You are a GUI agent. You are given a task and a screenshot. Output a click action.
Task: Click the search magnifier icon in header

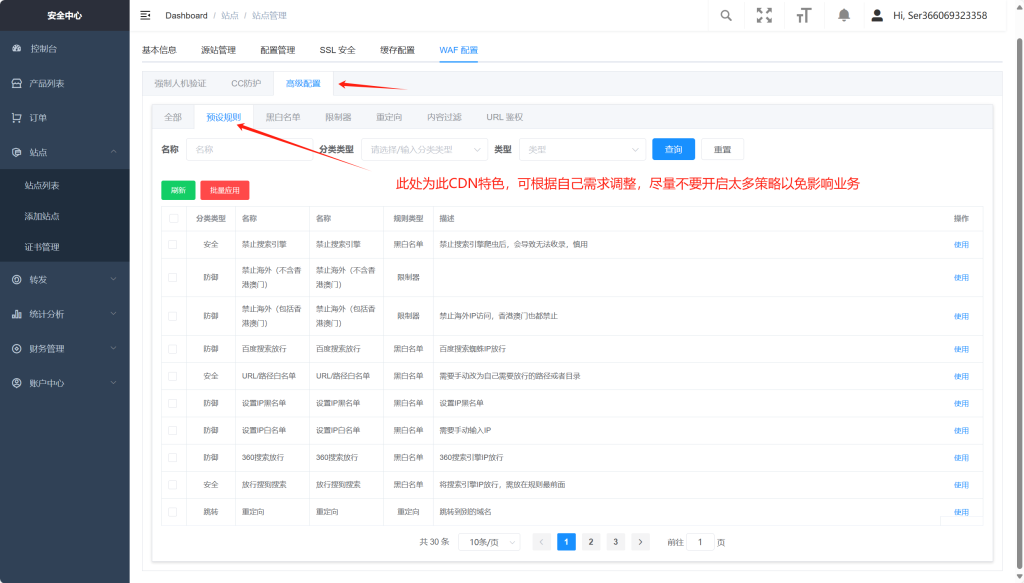pos(726,15)
